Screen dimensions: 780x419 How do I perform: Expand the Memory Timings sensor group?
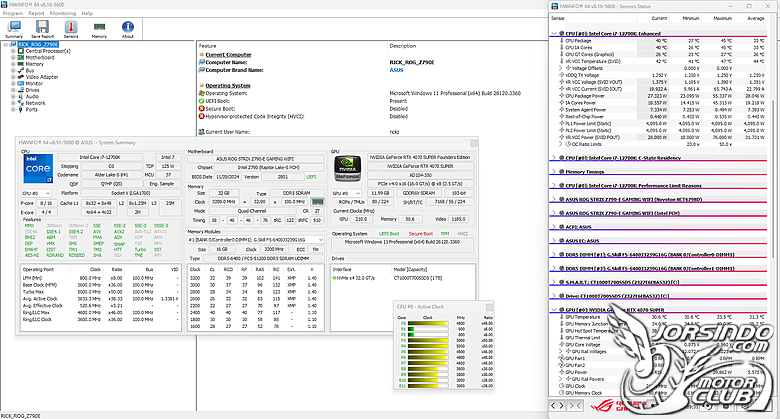tap(554, 172)
